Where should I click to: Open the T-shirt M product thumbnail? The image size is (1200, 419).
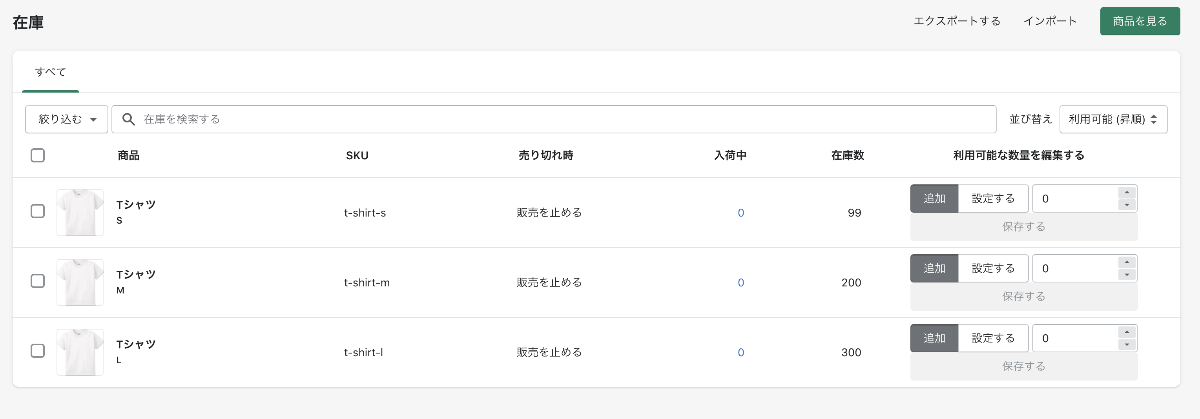[x=80, y=282]
